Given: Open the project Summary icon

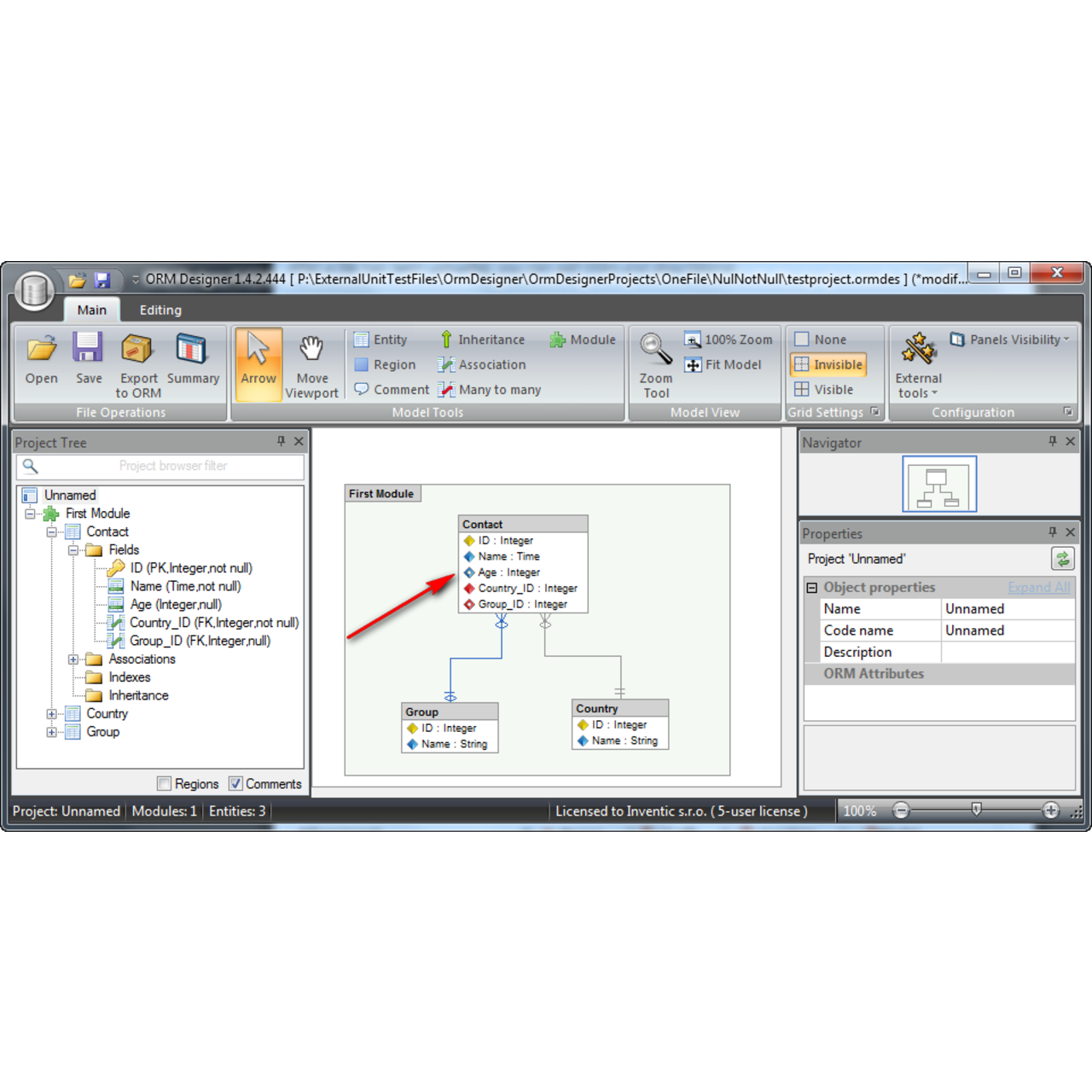Looking at the screenshot, I should [x=192, y=350].
